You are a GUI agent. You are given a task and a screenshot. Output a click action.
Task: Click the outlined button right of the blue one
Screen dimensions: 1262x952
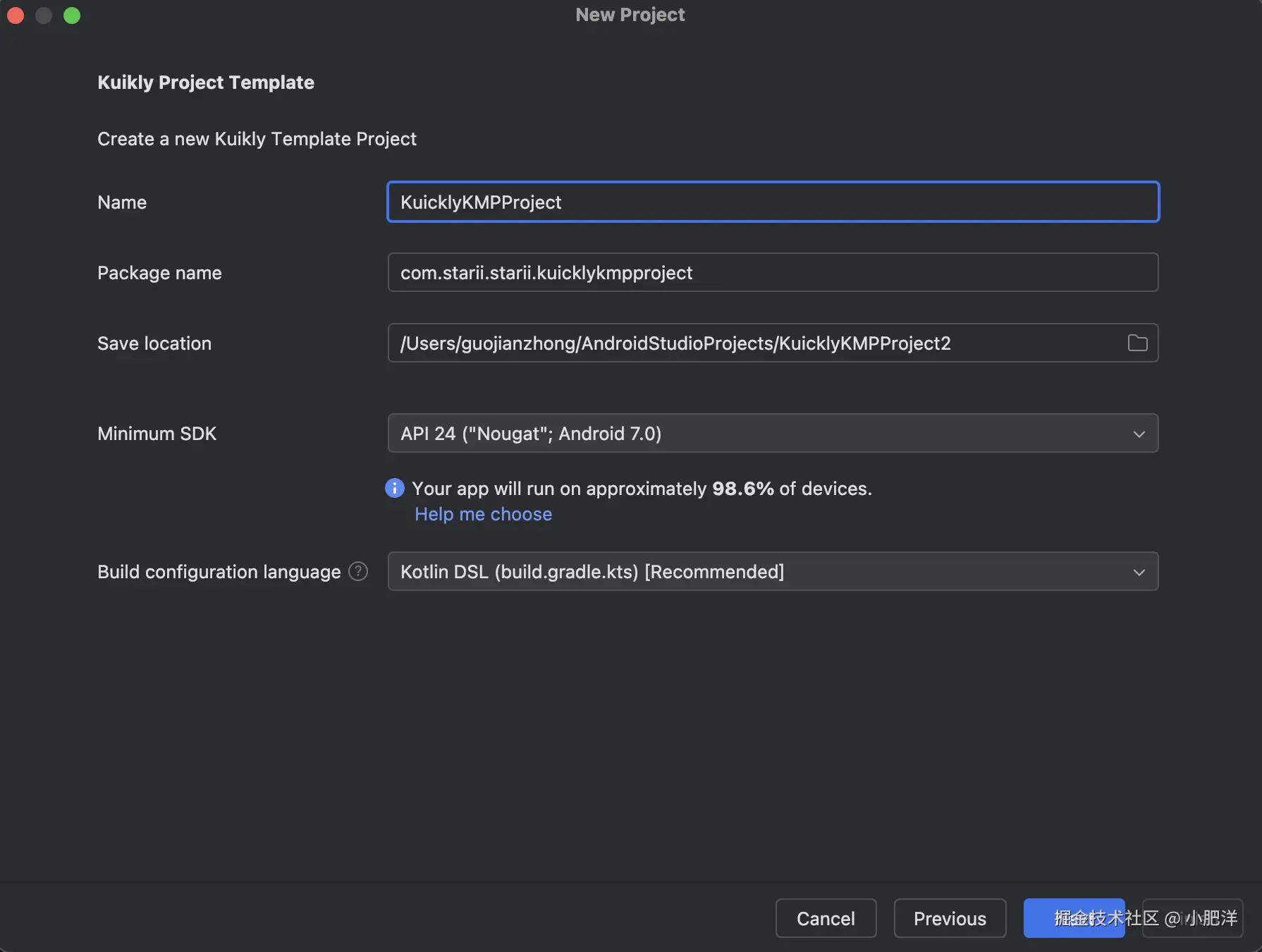point(1192,918)
